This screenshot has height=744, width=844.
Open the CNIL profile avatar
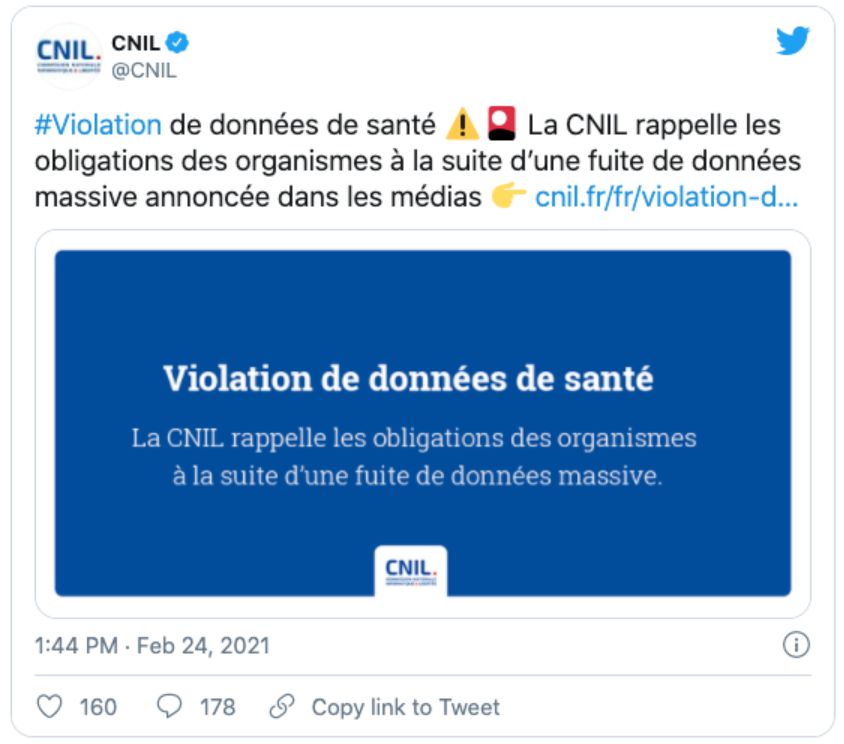(67, 55)
